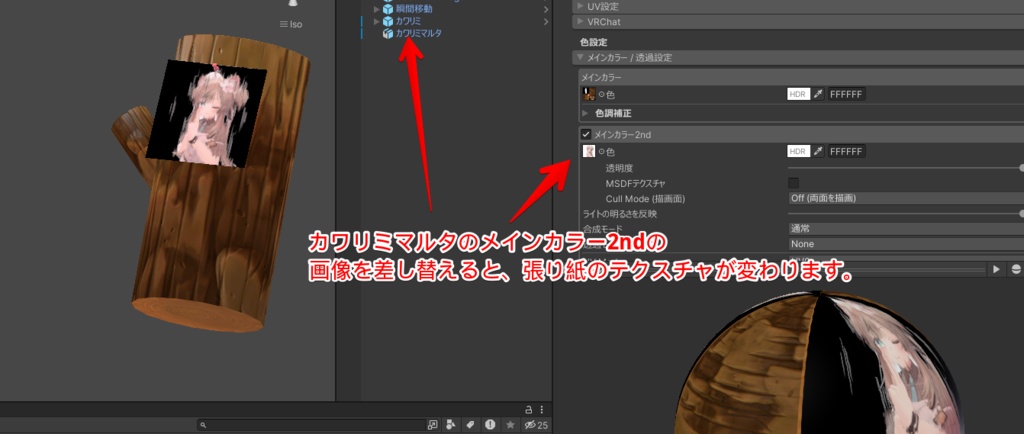The height and width of the screenshot is (434, 1024).
Task: Select 瞬間移動 name in the Hierarchy
Action: click(x=413, y=9)
